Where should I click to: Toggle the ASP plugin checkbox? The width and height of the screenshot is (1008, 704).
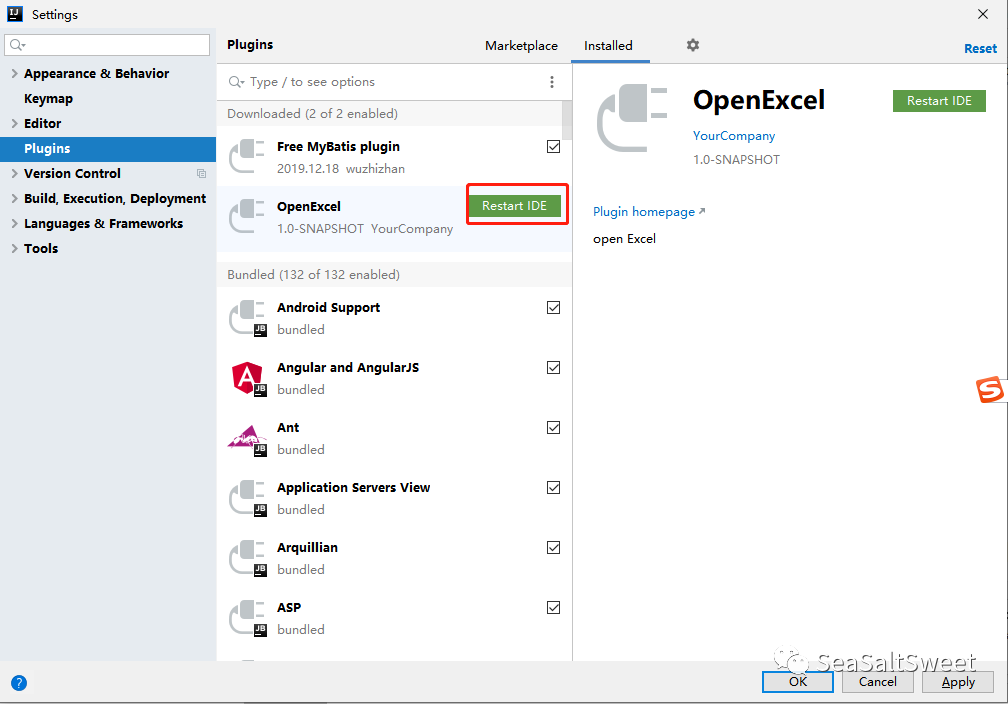(x=554, y=608)
